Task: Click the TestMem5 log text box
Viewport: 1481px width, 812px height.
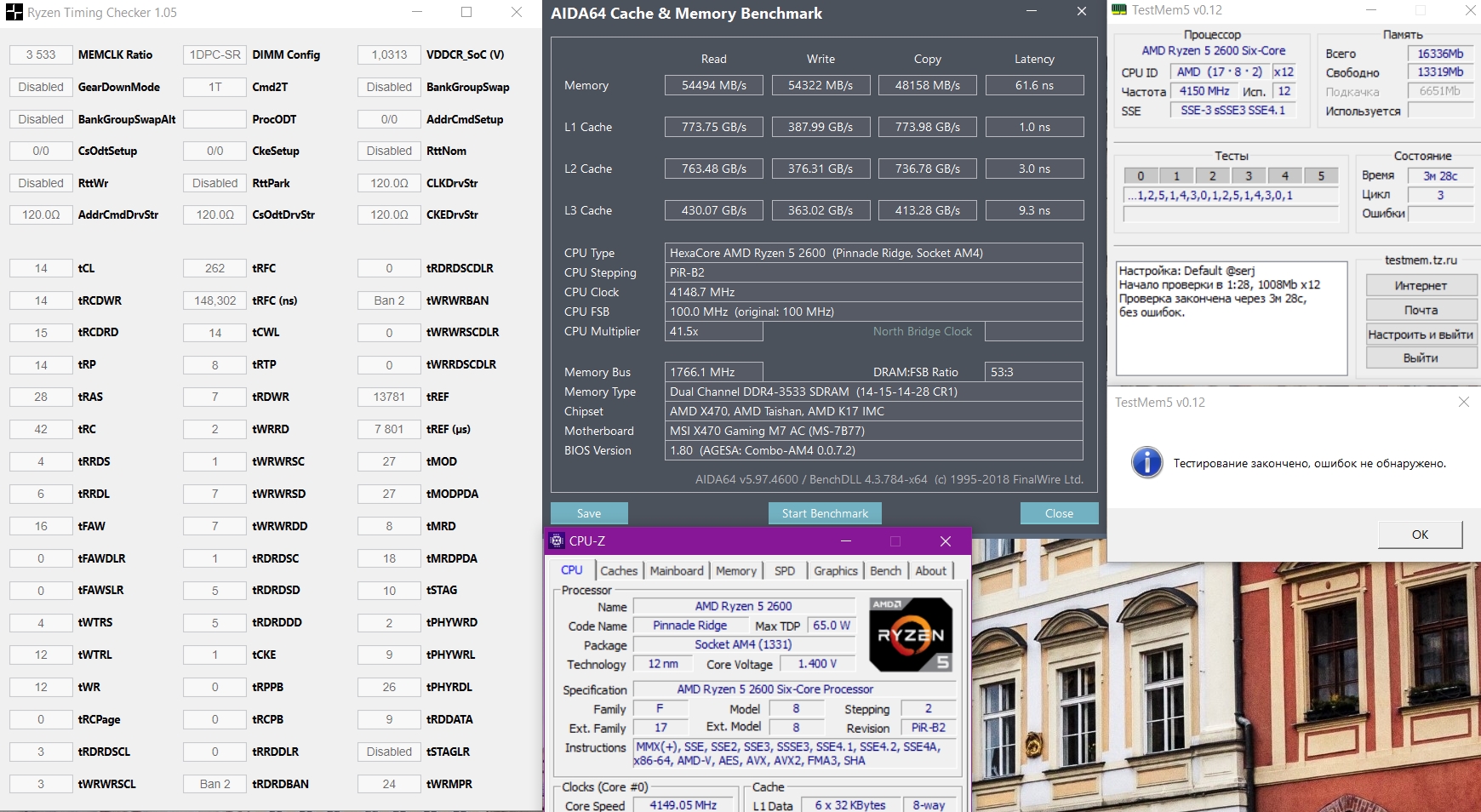Action: (1231, 317)
